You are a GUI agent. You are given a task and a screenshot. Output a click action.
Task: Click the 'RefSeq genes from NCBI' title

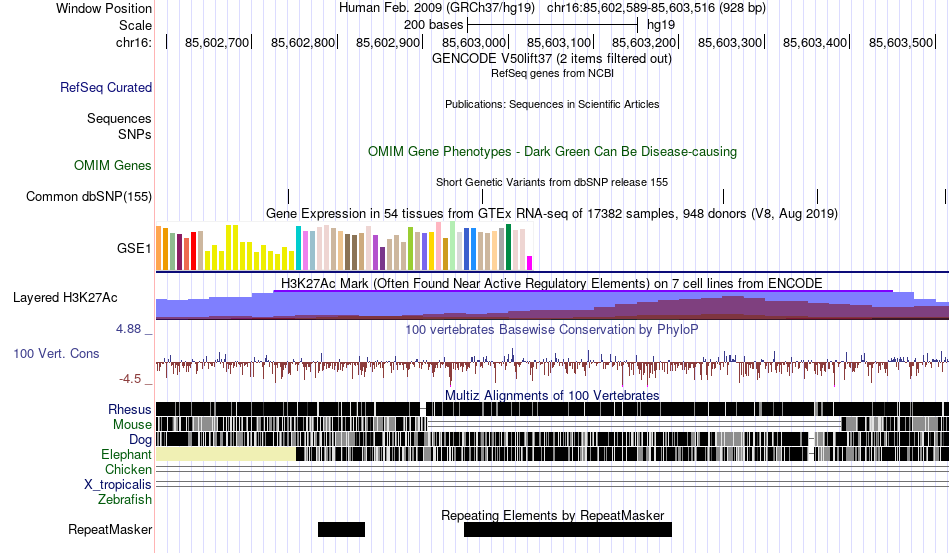553,73
